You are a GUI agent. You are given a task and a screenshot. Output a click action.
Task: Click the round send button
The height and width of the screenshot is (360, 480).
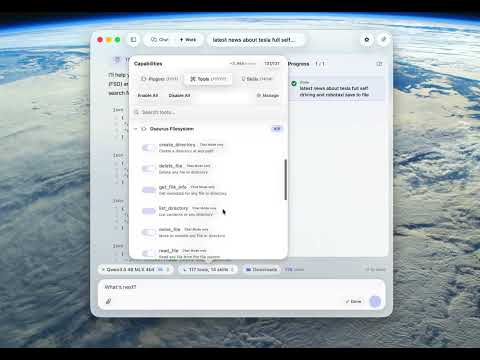pyautogui.click(x=375, y=301)
